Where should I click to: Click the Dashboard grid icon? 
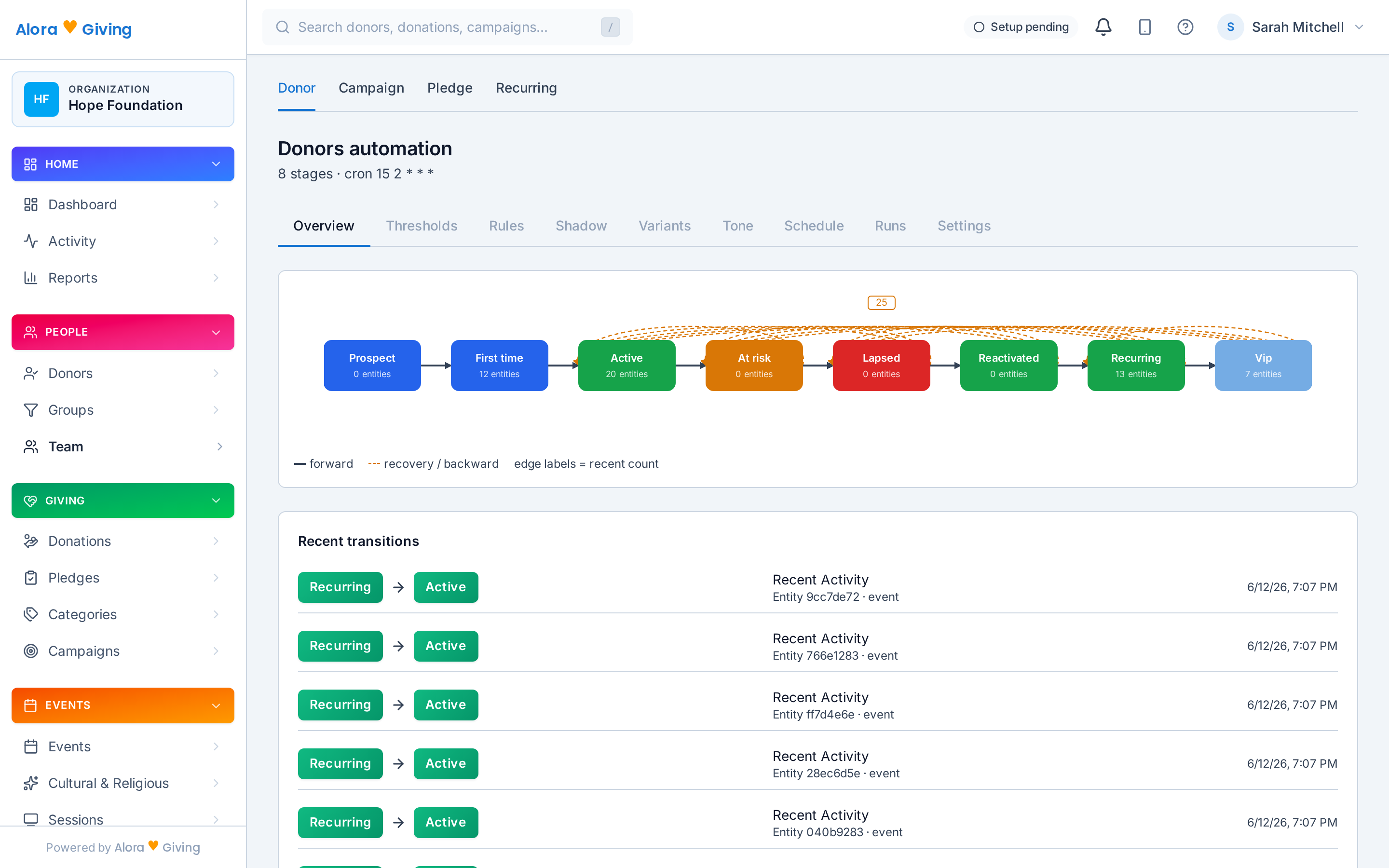point(30,204)
